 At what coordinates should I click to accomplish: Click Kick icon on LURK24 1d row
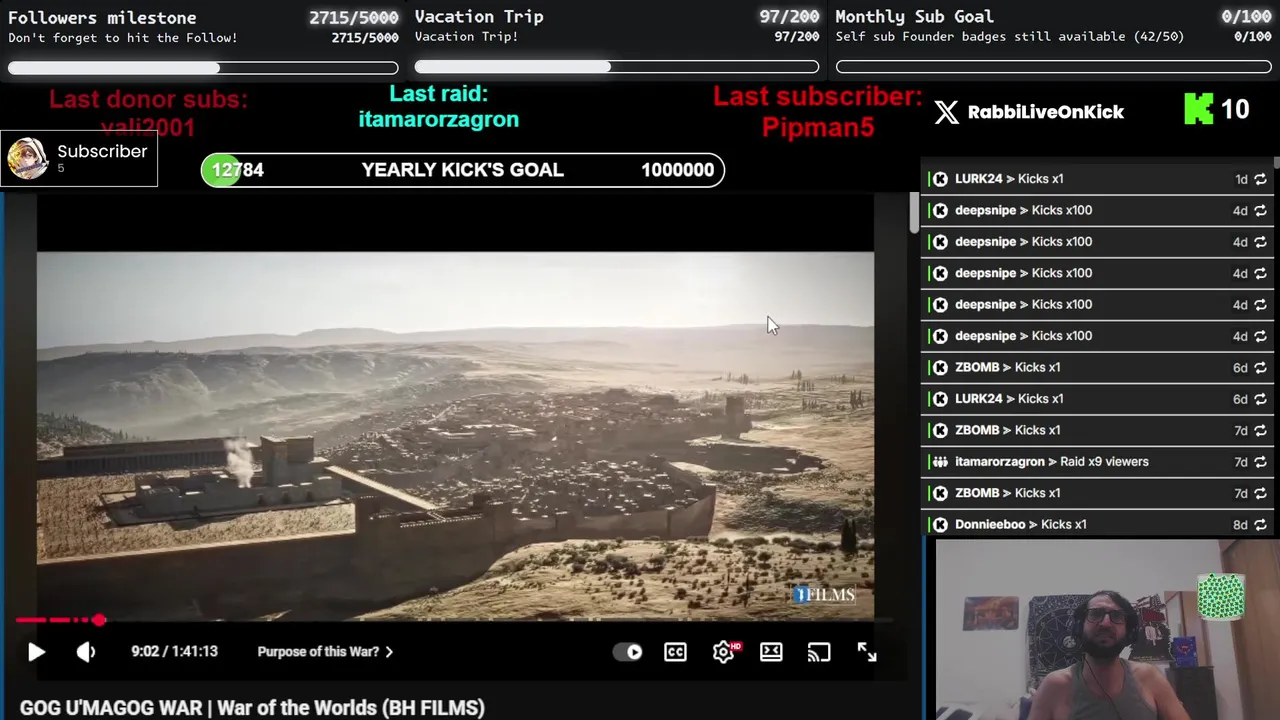pos(940,179)
